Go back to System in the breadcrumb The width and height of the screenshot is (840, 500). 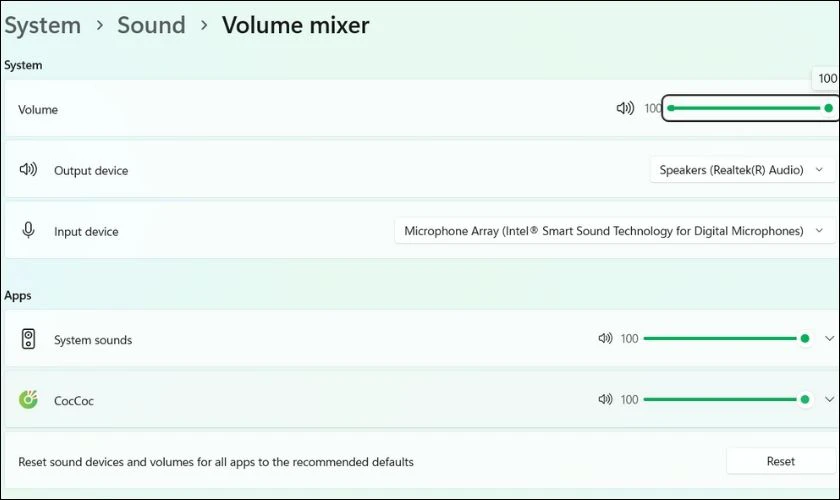click(42, 25)
